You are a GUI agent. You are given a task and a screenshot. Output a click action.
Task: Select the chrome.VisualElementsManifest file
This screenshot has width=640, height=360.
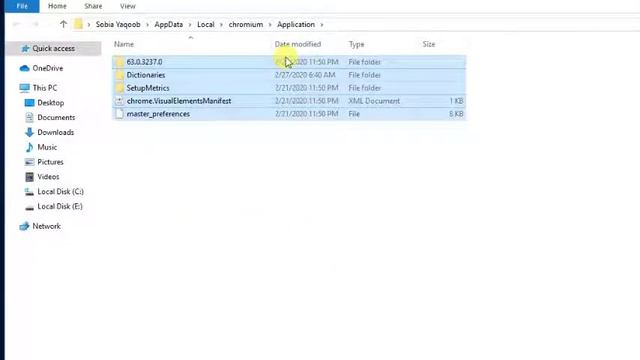(289, 101)
